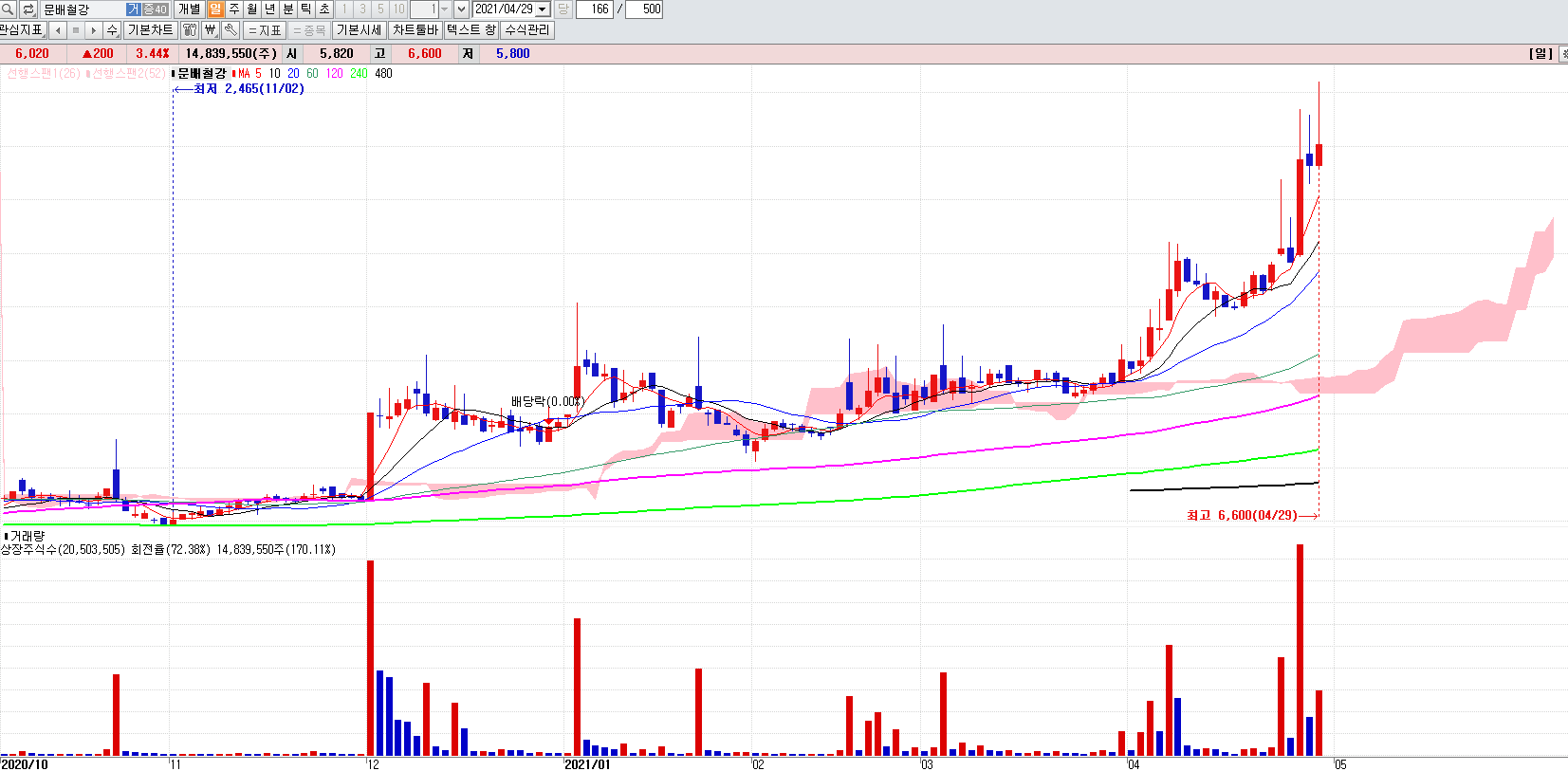Click the MA 60 legend entry
The height and width of the screenshot is (771, 1568).
click(x=312, y=73)
